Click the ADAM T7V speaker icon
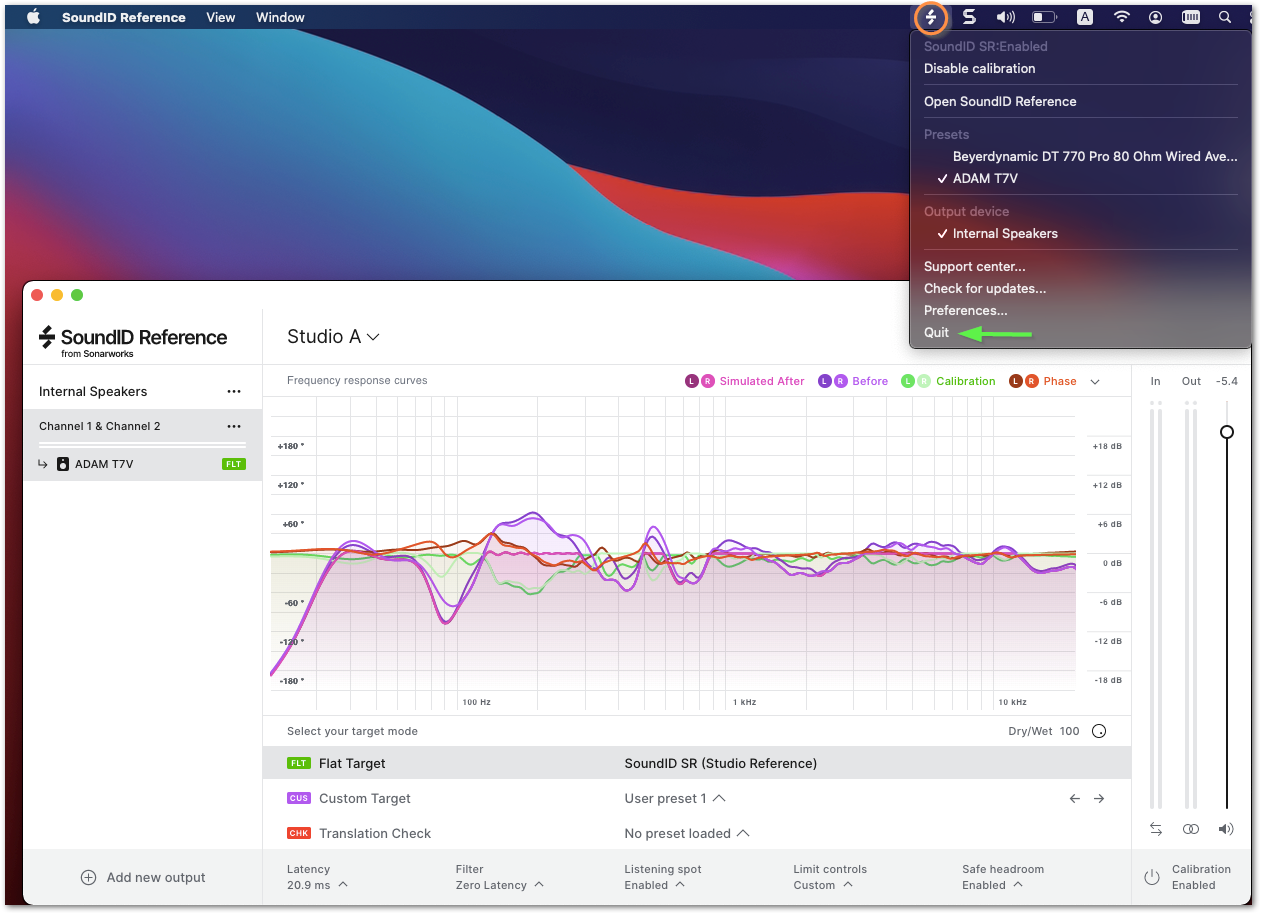The width and height of the screenshot is (1261, 914). pos(62,464)
